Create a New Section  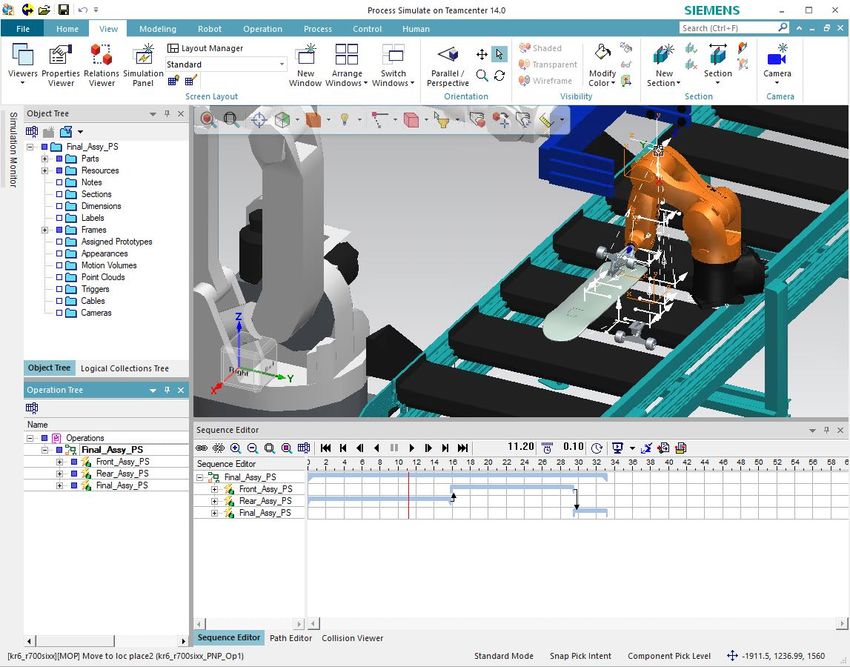pos(663,65)
